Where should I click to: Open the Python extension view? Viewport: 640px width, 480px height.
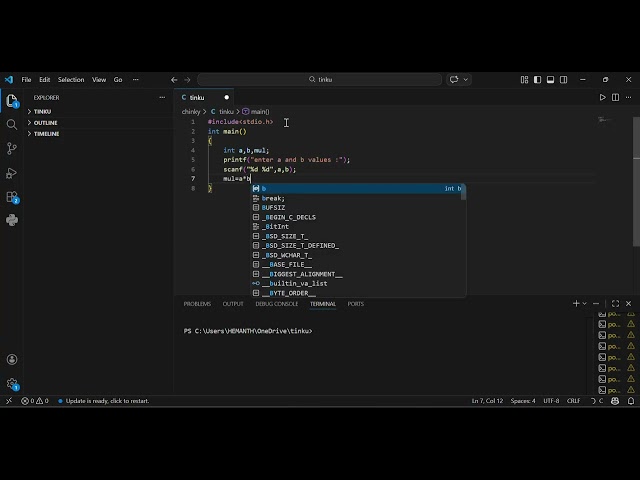pos(12,220)
